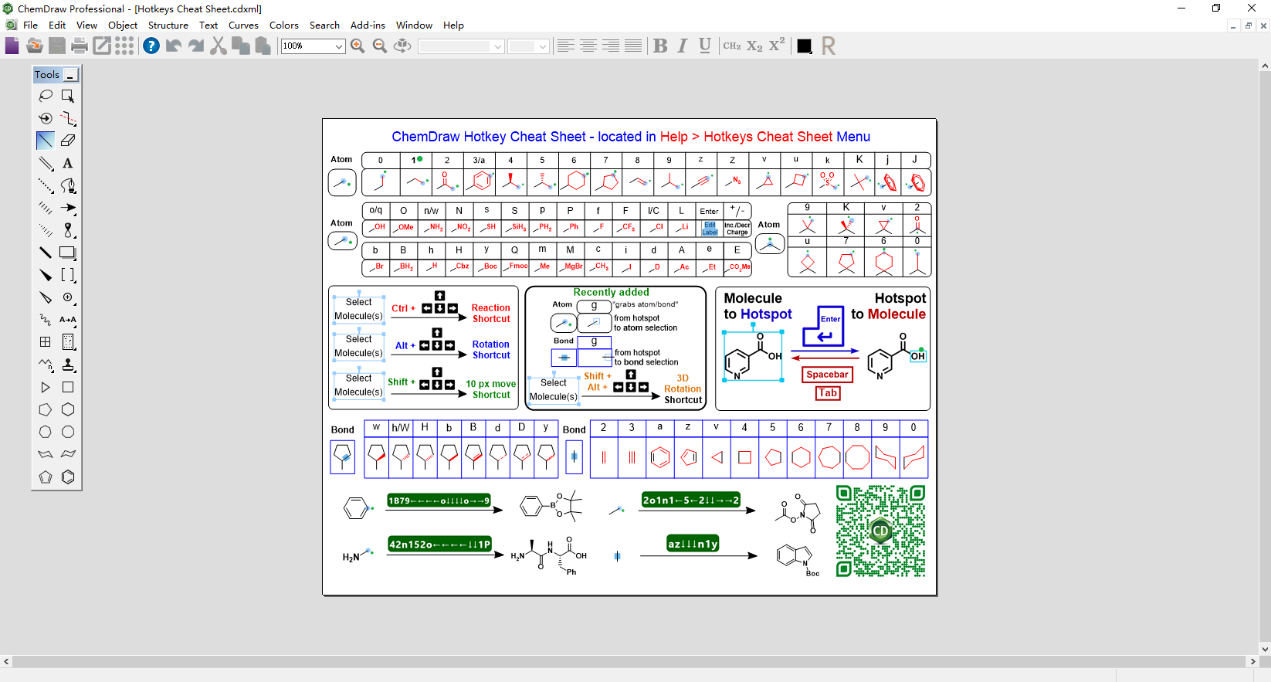
Task: Open the Structure menu
Action: coord(168,25)
